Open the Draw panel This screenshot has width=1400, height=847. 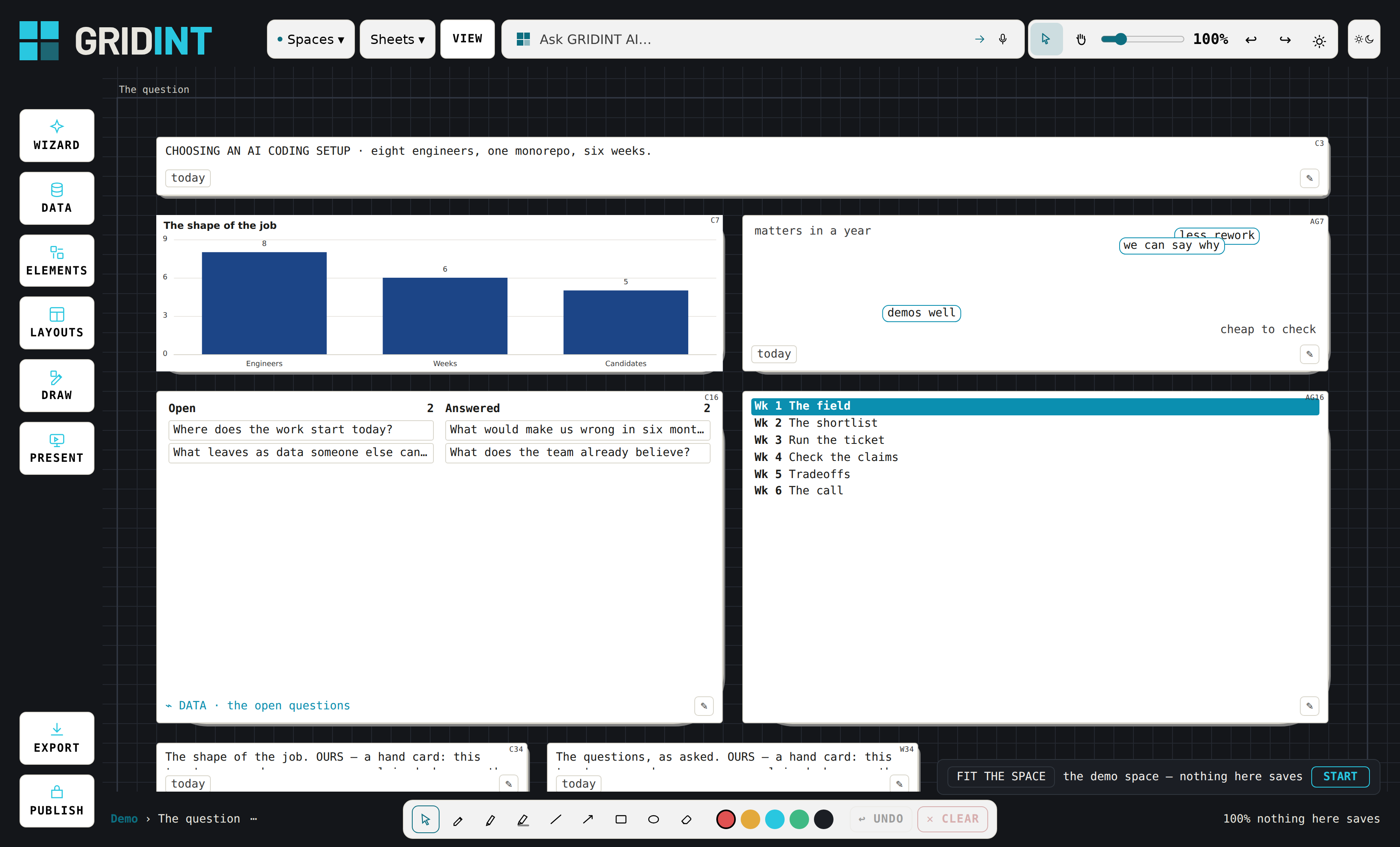point(57,385)
